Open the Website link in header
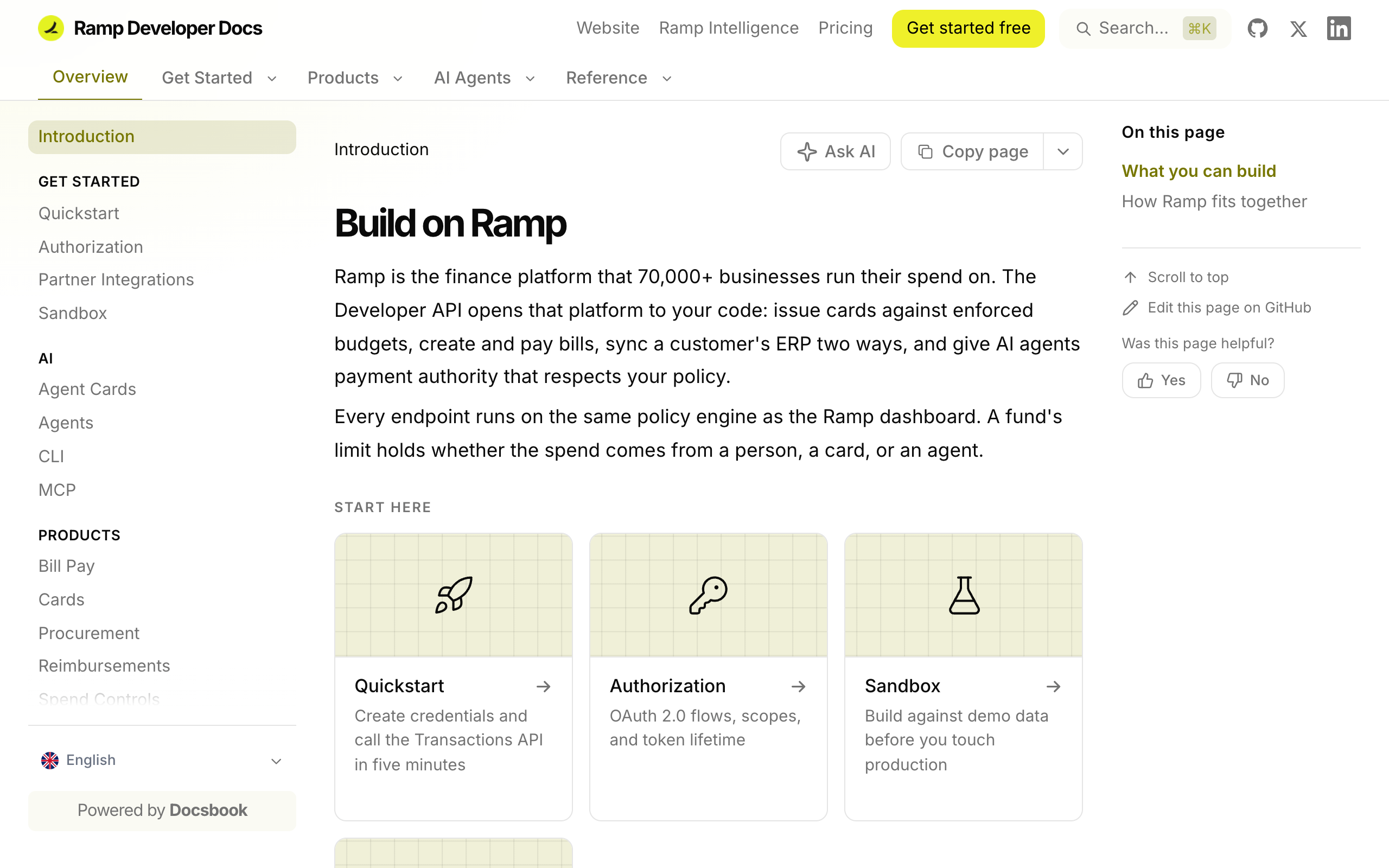The image size is (1389, 868). [x=608, y=28]
